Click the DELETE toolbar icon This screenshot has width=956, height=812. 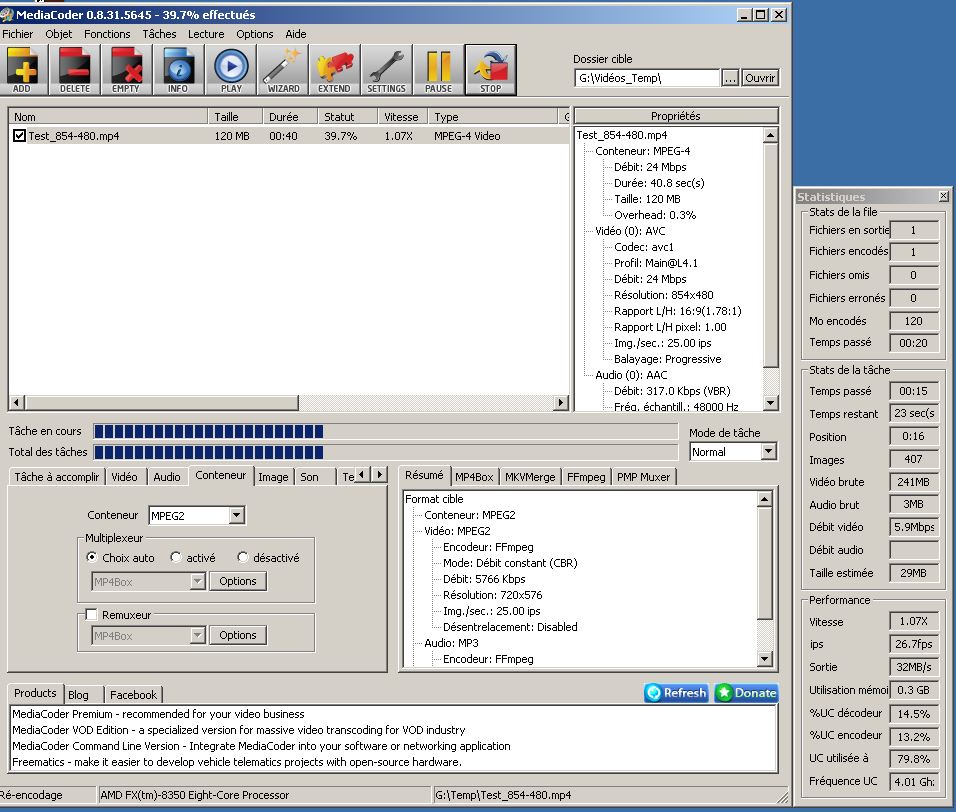click(74, 70)
